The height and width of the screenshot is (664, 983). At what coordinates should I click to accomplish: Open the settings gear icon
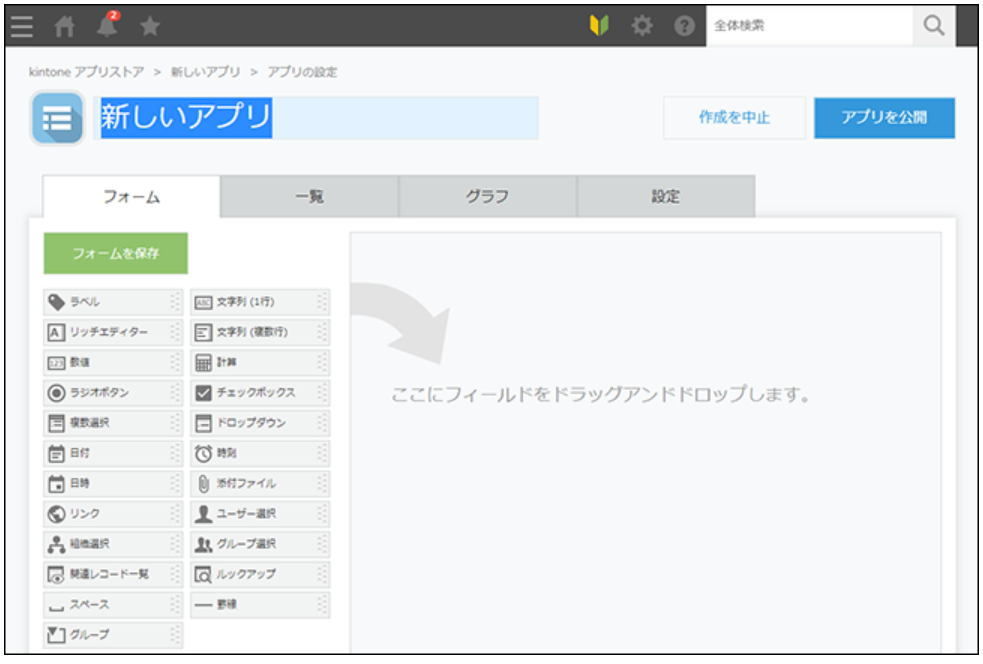click(x=642, y=27)
